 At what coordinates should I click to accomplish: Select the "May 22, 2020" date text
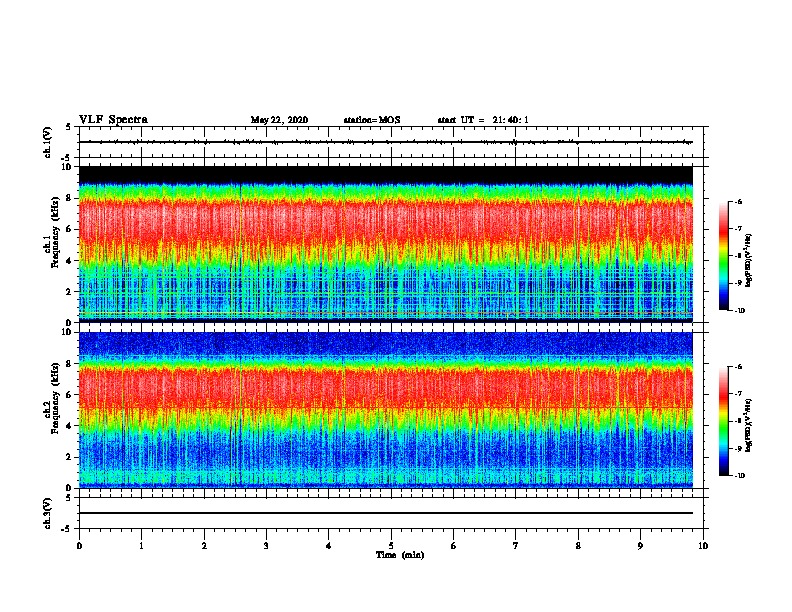click(x=279, y=120)
